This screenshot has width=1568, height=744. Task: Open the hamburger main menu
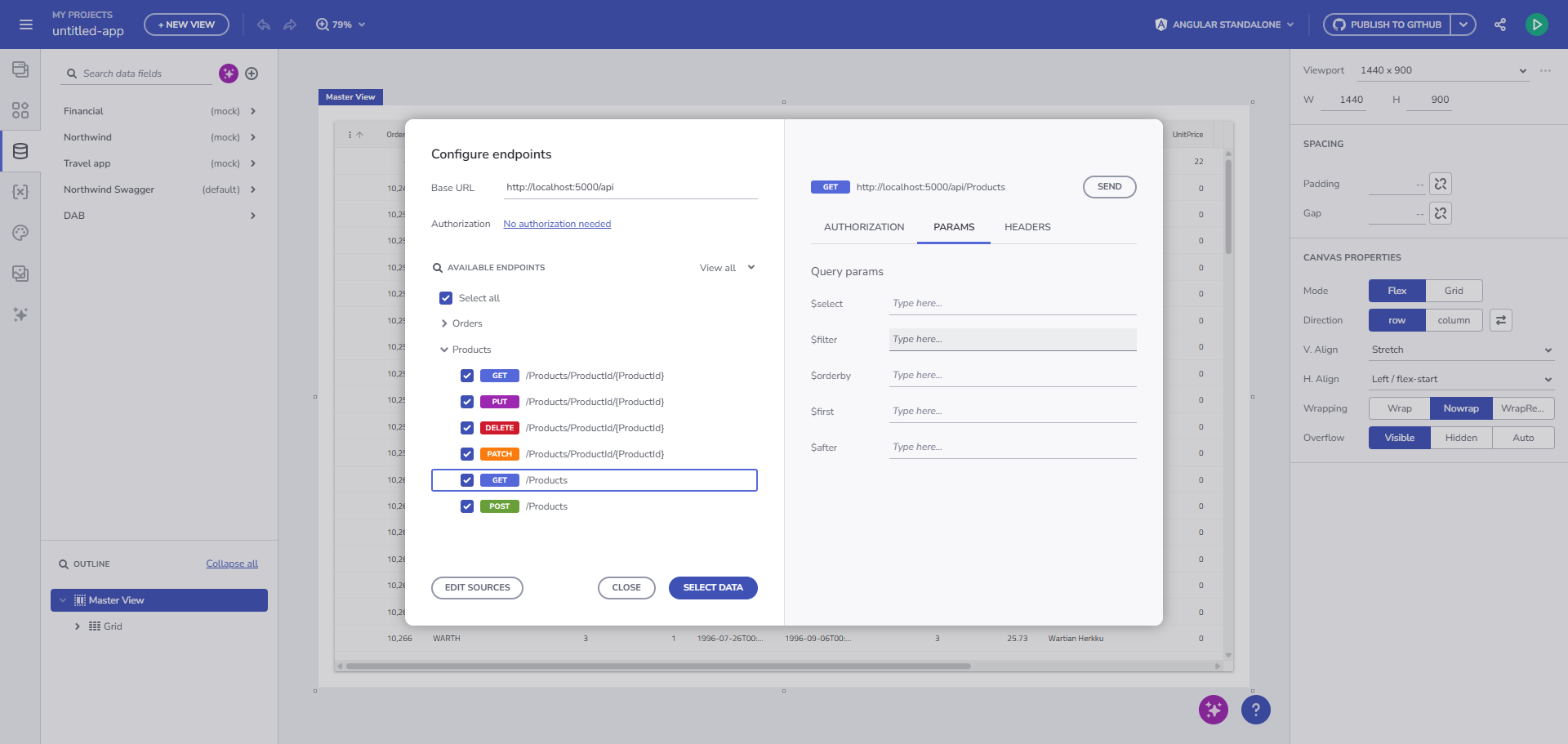[26, 25]
